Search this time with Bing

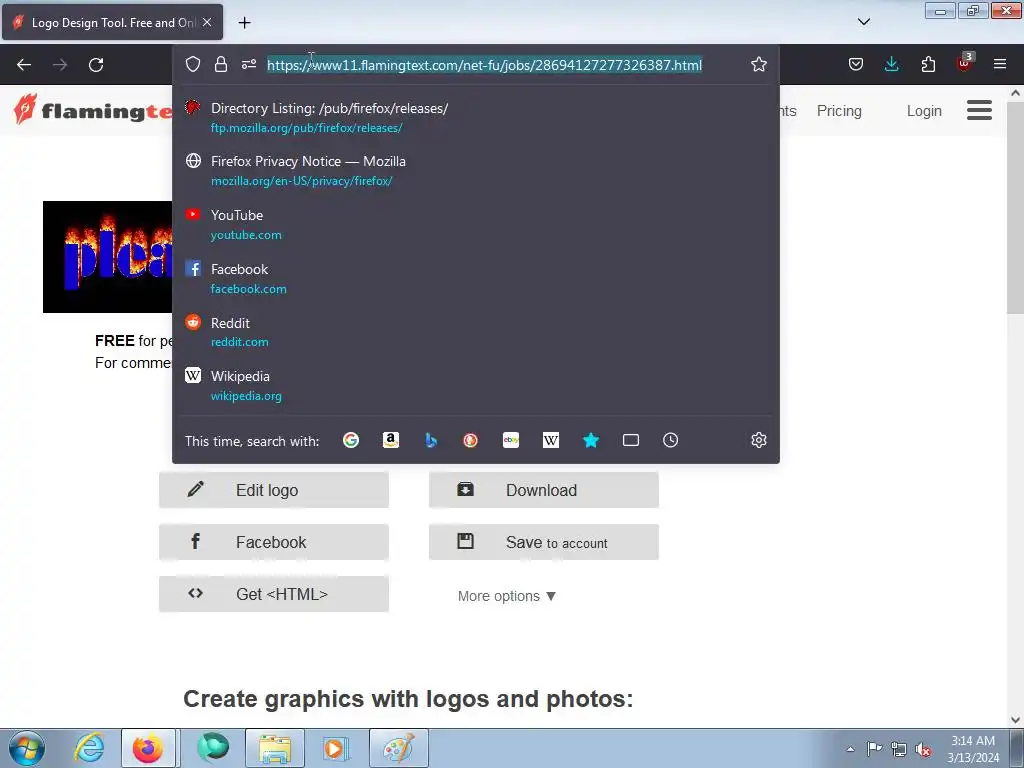click(430, 440)
